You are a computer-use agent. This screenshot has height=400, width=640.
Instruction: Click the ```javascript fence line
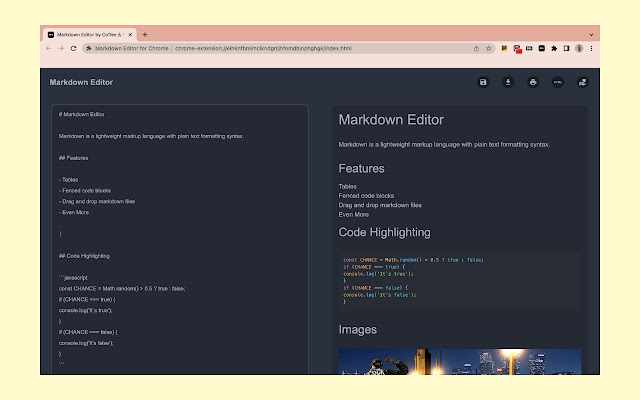[73, 278]
